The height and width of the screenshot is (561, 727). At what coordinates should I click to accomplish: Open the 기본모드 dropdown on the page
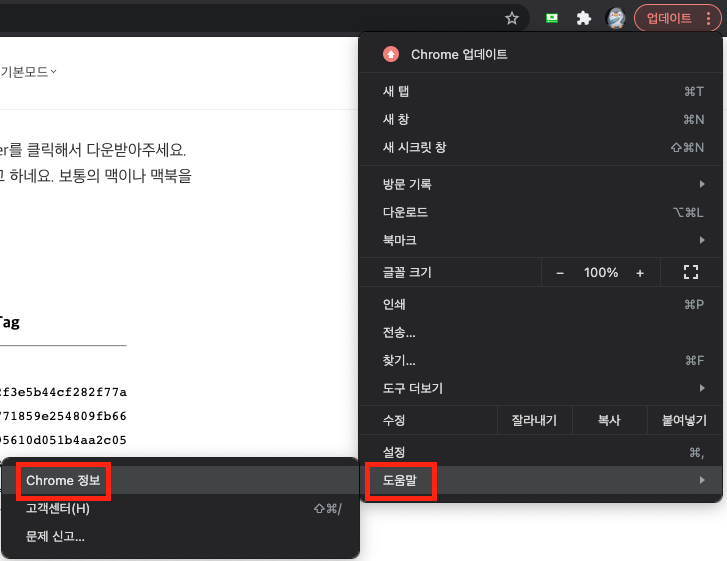(28, 72)
